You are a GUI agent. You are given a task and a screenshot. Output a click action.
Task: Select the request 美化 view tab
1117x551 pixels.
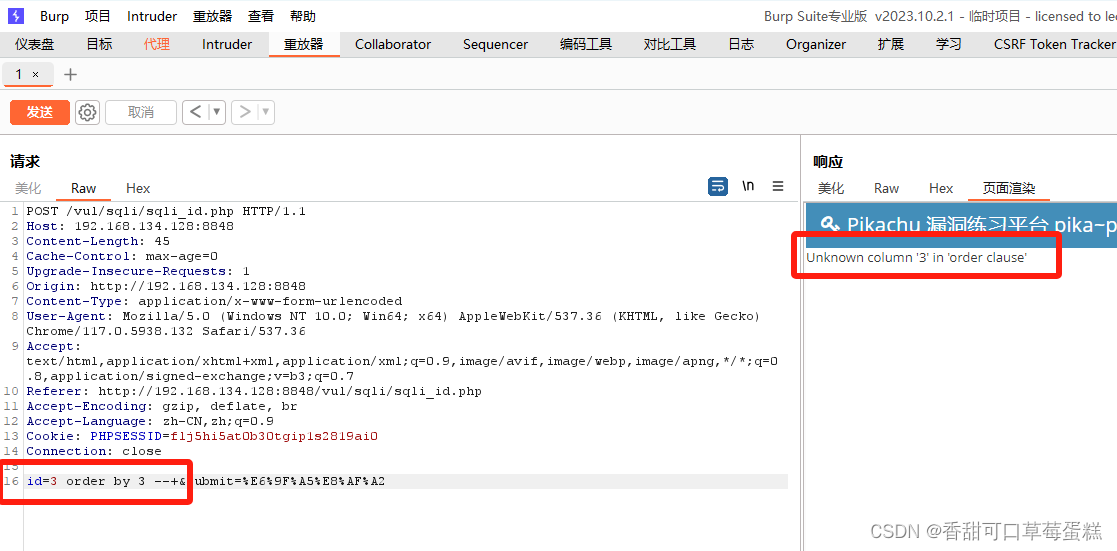pyautogui.click(x=28, y=188)
